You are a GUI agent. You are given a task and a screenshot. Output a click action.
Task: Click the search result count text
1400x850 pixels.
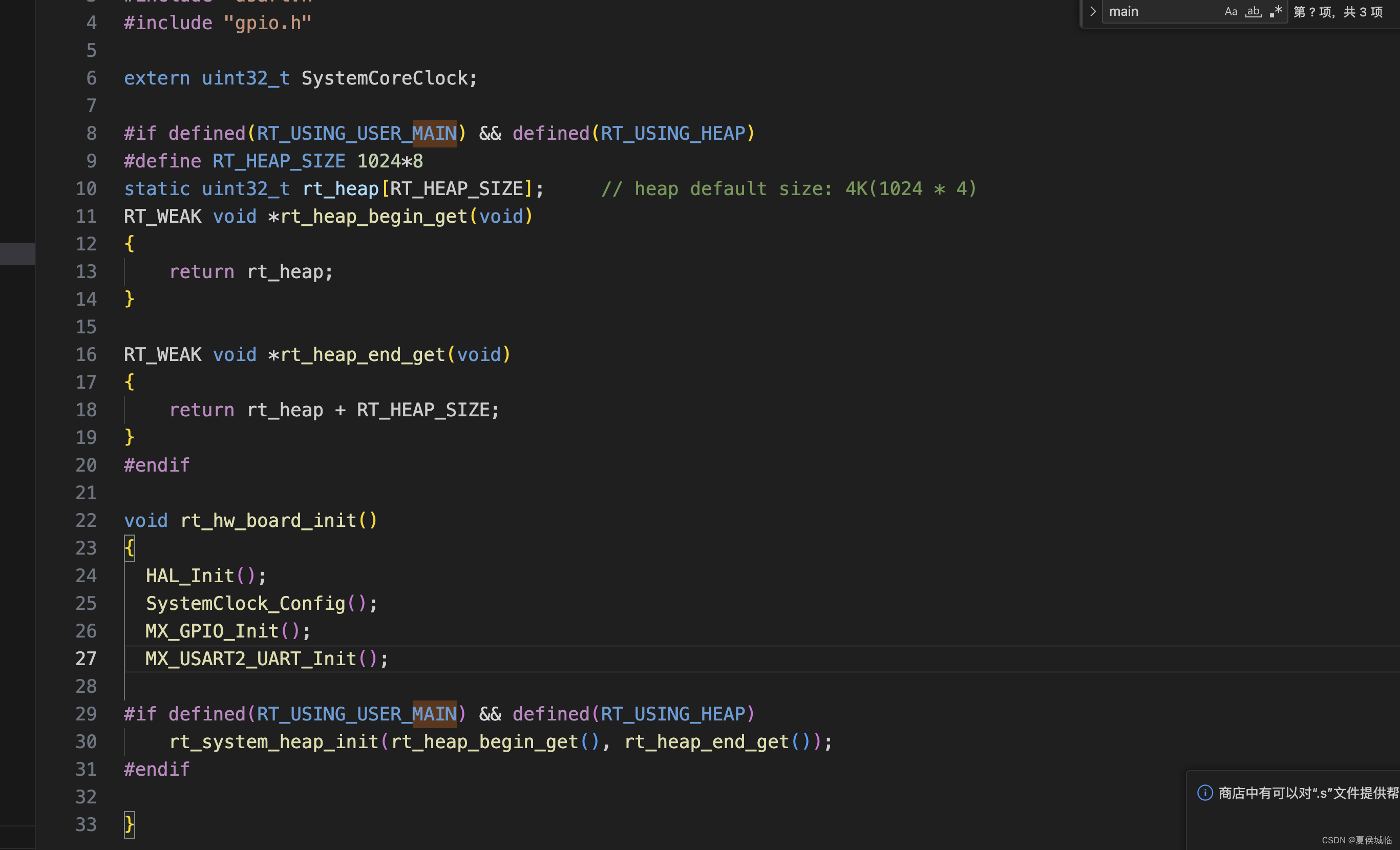(x=1338, y=12)
